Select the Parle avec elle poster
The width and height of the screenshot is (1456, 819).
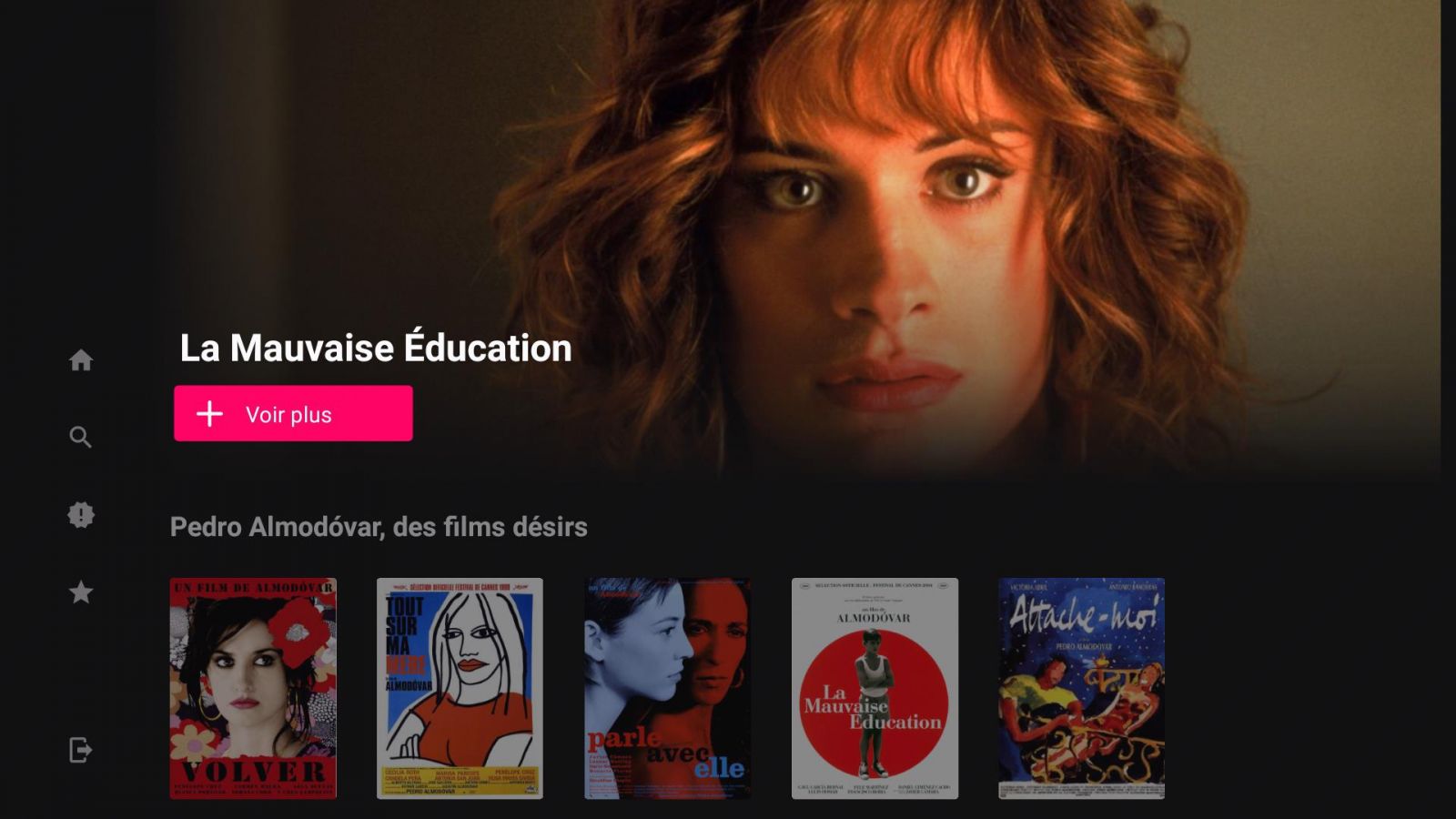[x=667, y=689]
